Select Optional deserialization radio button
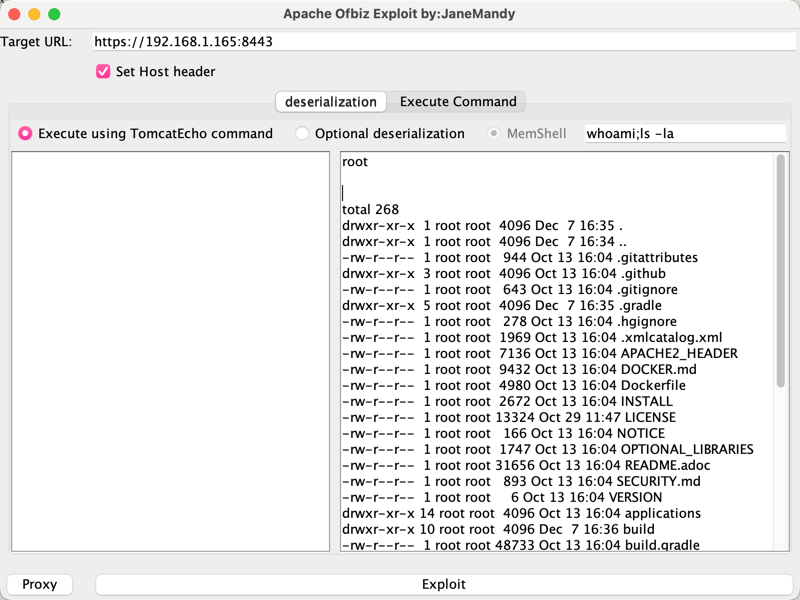The image size is (800, 600). coord(302,134)
